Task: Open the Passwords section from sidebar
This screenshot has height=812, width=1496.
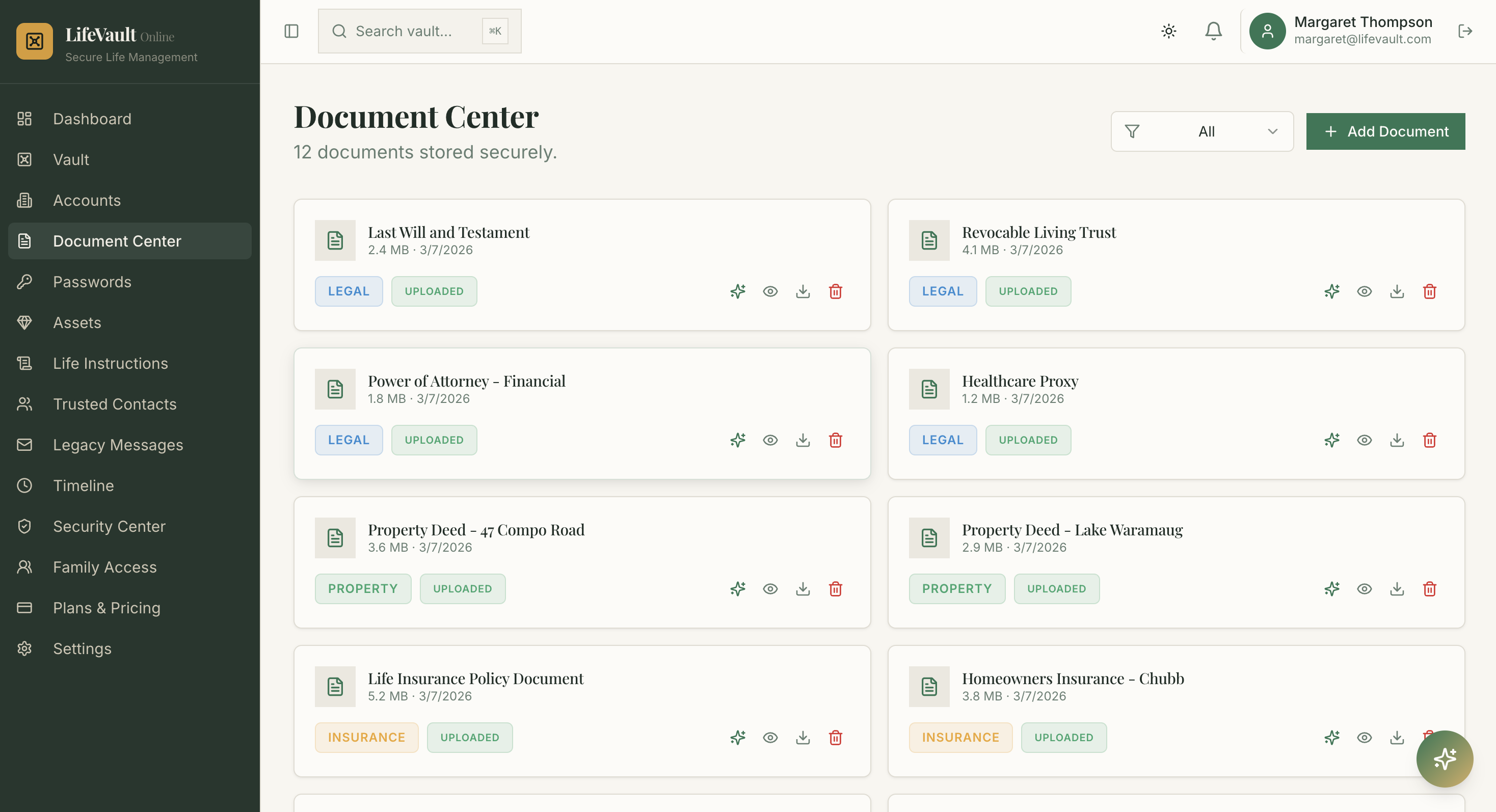Action: pyautogui.click(x=92, y=282)
